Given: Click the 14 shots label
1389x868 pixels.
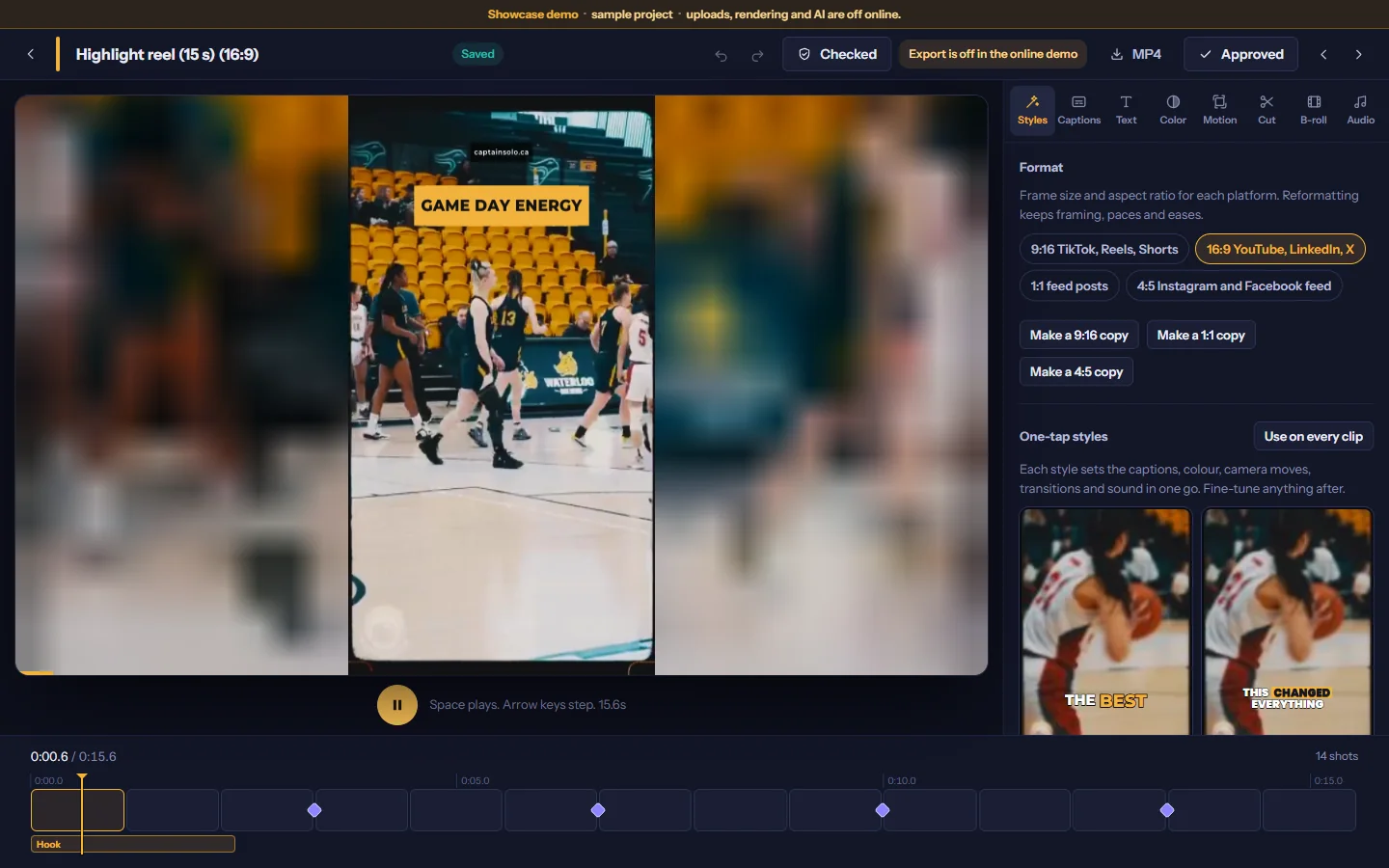Looking at the screenshot, I should tap(1336, 756).
